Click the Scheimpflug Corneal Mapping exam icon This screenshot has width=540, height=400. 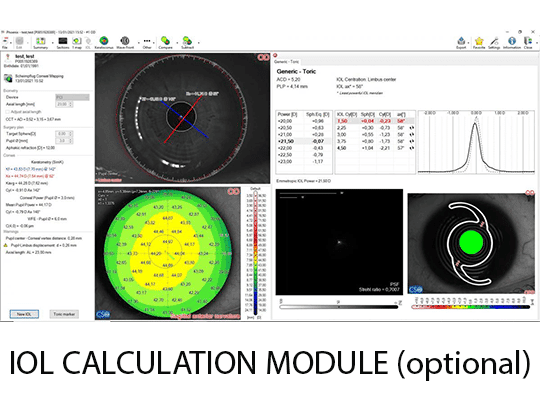[x=8, y=79]
